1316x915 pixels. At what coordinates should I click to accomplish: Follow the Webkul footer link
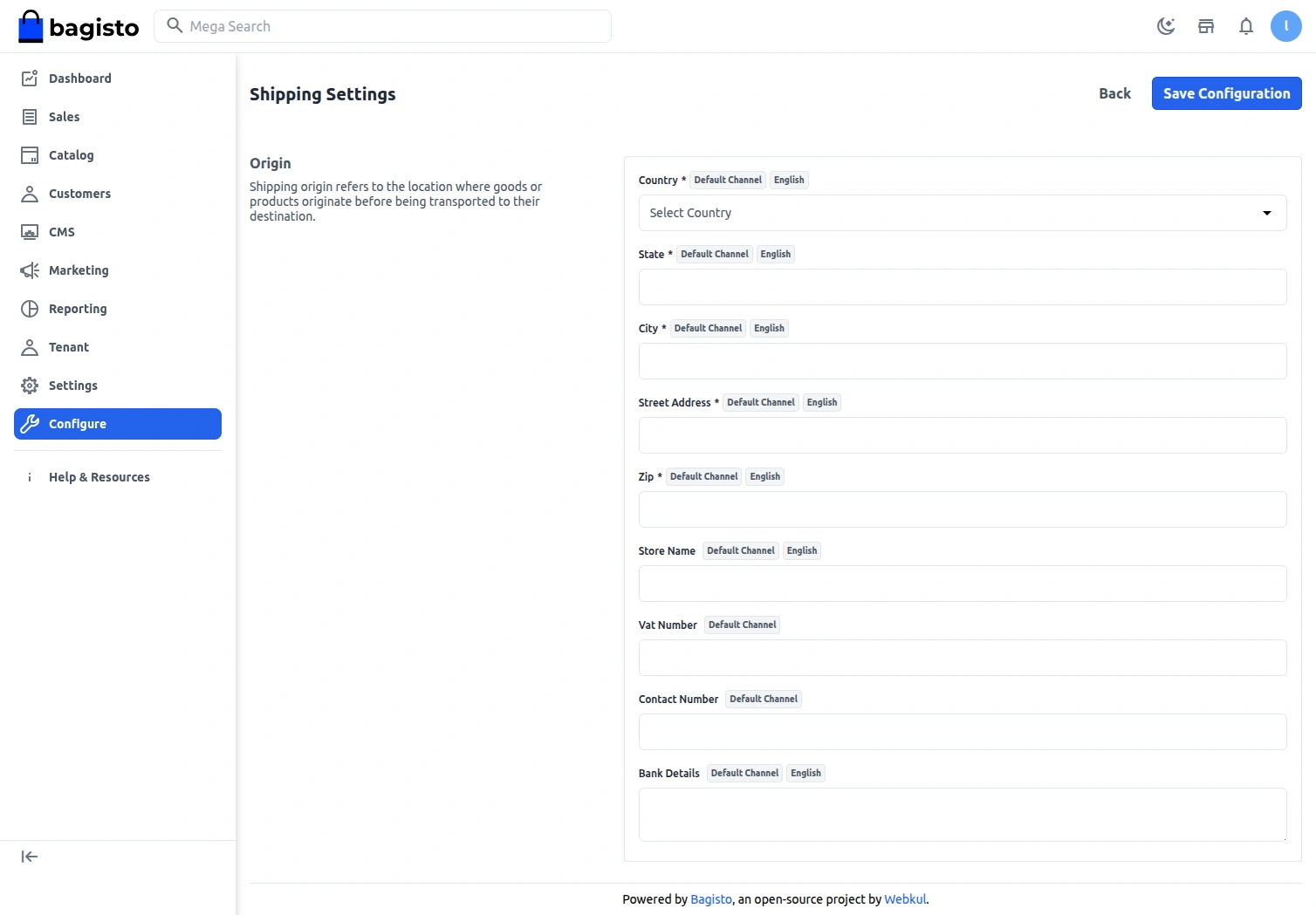905,899
